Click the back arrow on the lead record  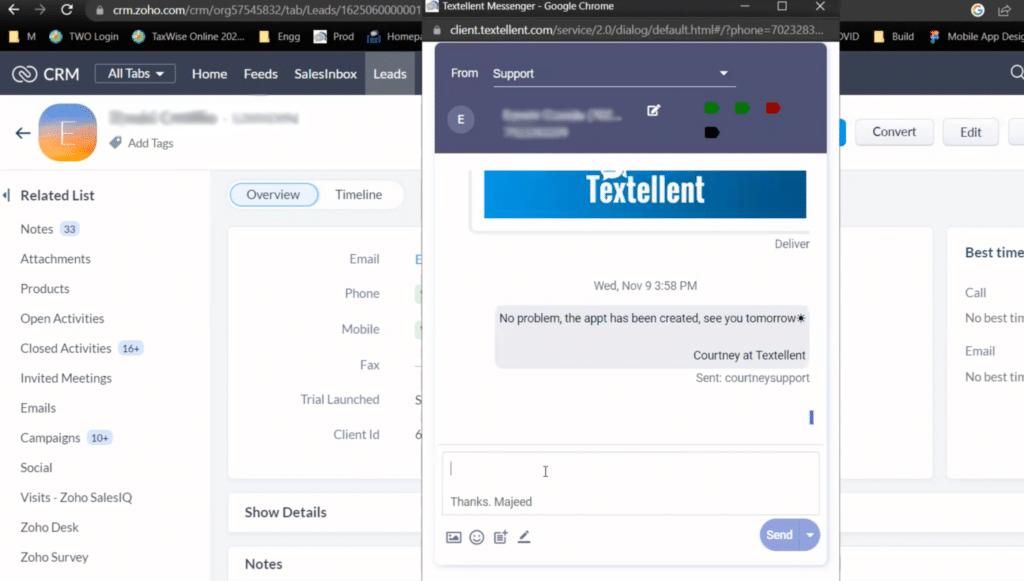click(x=22, y=132)
